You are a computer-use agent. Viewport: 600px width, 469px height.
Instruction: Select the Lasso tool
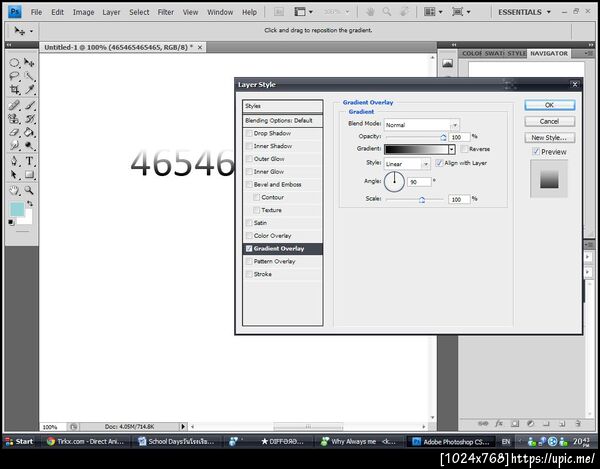14,76
